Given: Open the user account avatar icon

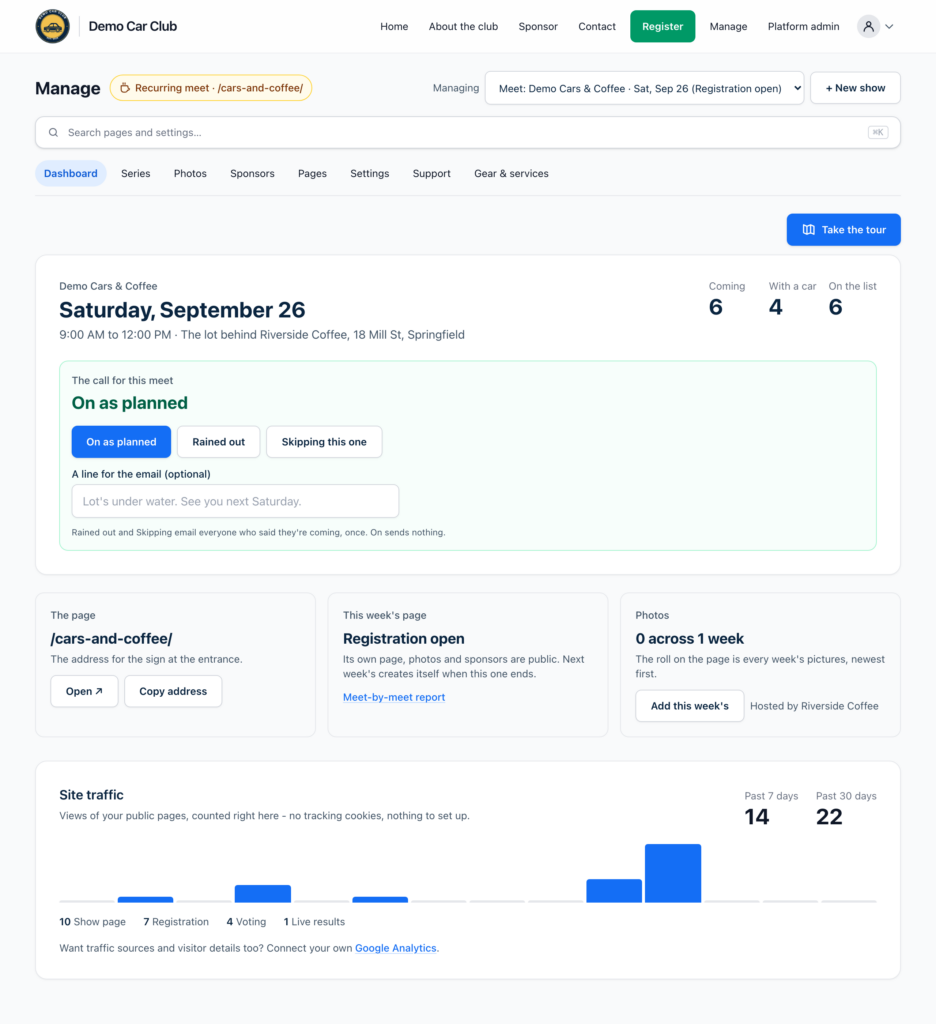Looking at the screenshot, I should tap(868, 26).
